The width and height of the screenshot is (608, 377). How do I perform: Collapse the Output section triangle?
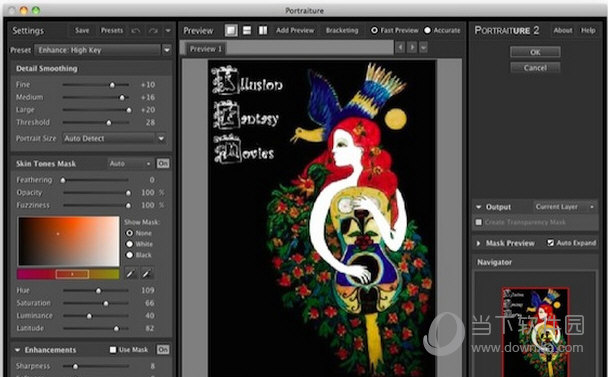pyautogui.click(x=478, y=207)
